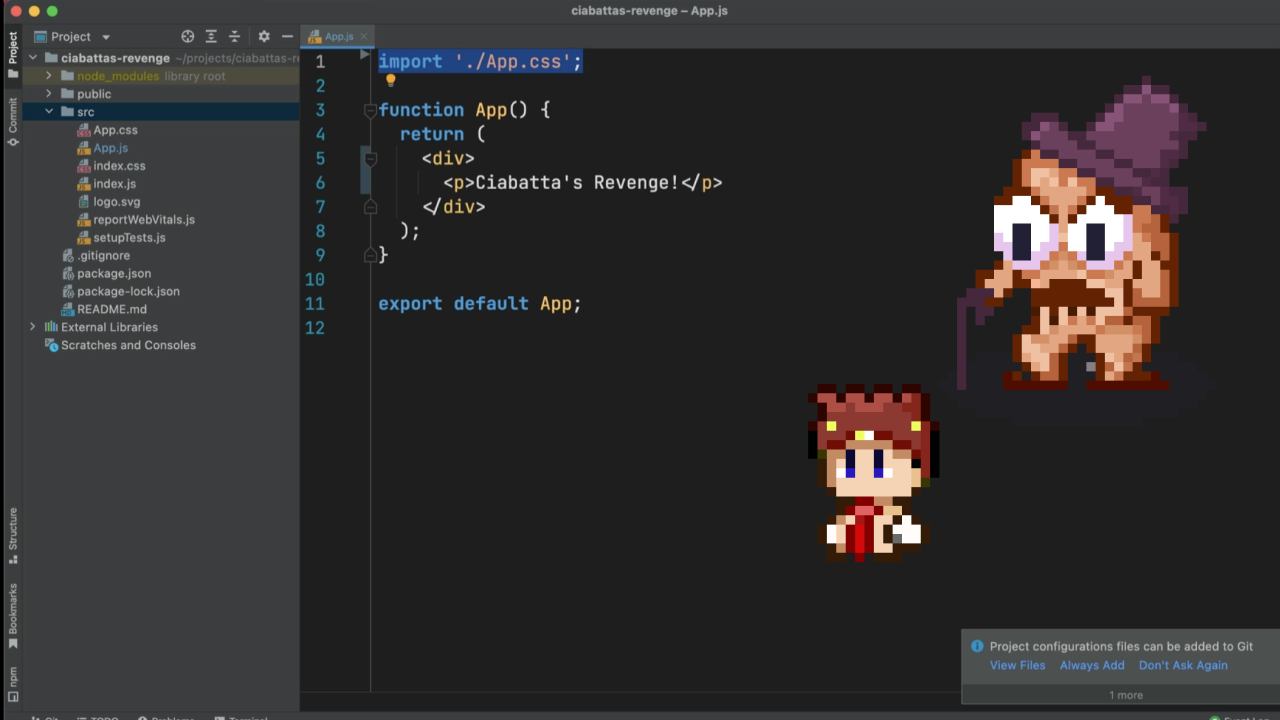Image resolution: width=1280 pixels, height=720 pixels.
Task: Open the npm tool window side tab
Action: click(13, 684)
